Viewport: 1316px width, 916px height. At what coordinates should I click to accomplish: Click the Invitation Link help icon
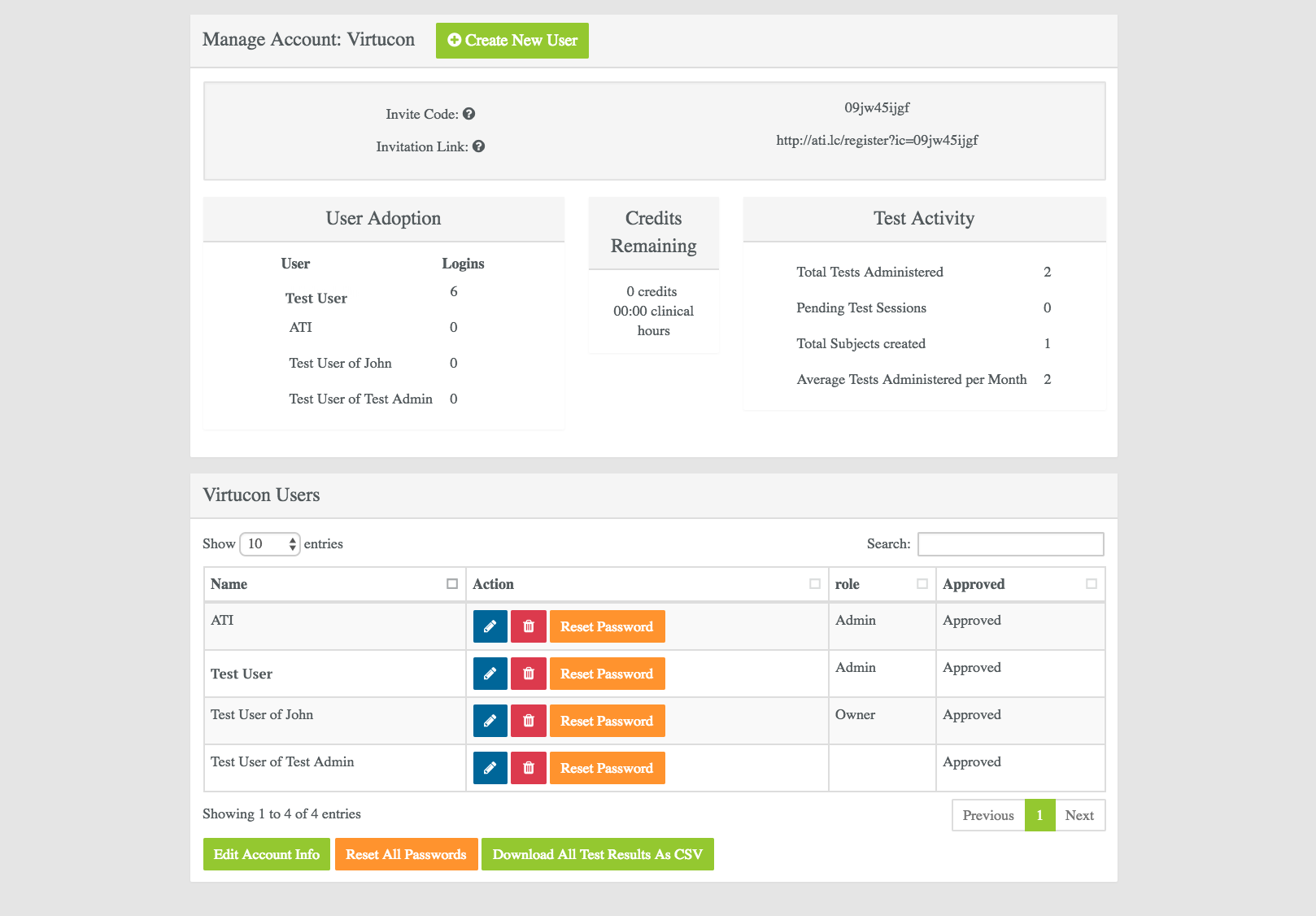pos(478,146)
